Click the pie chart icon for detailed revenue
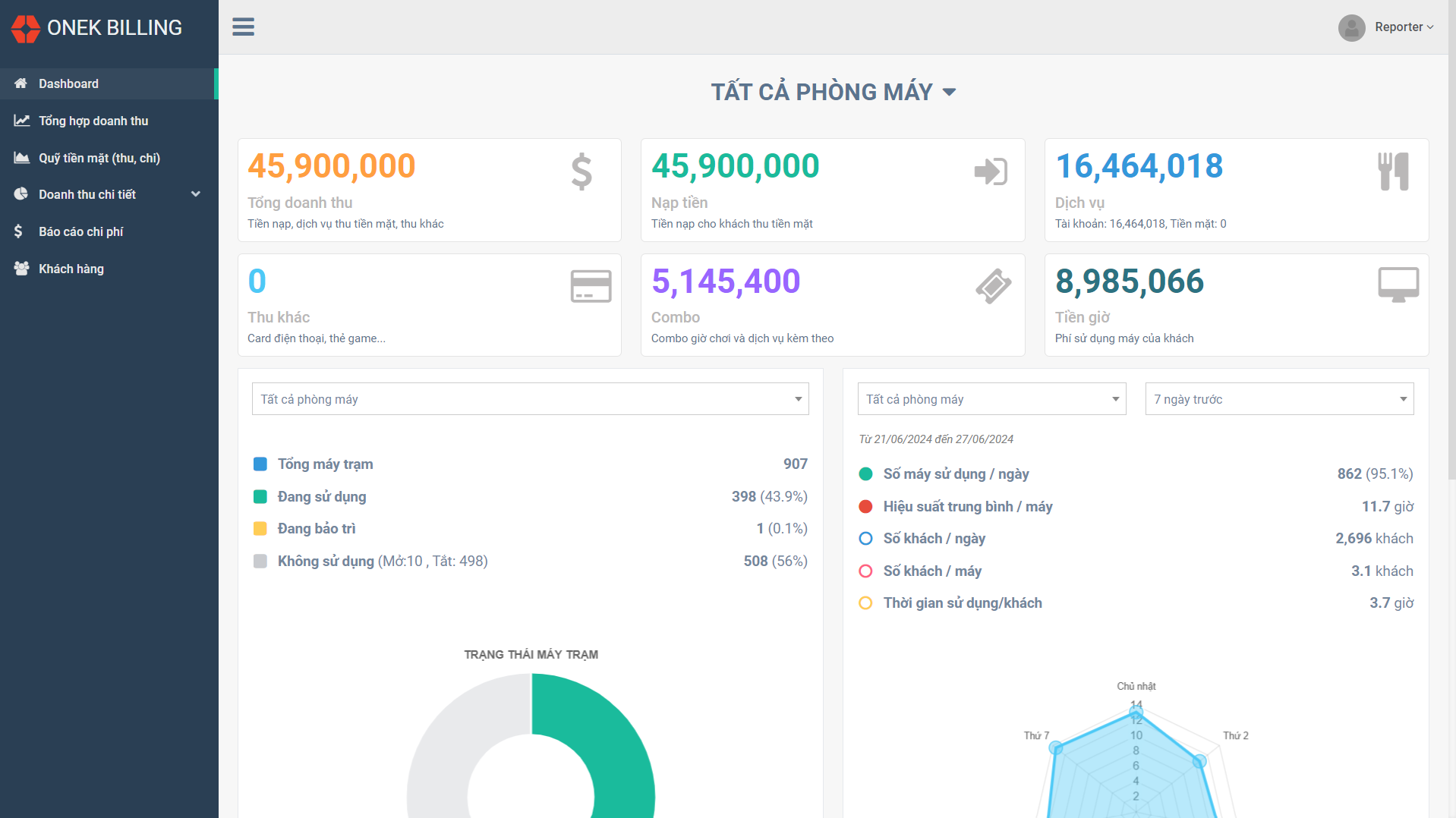Viewport: 1456px width, 818px height. tap(20, 194)
